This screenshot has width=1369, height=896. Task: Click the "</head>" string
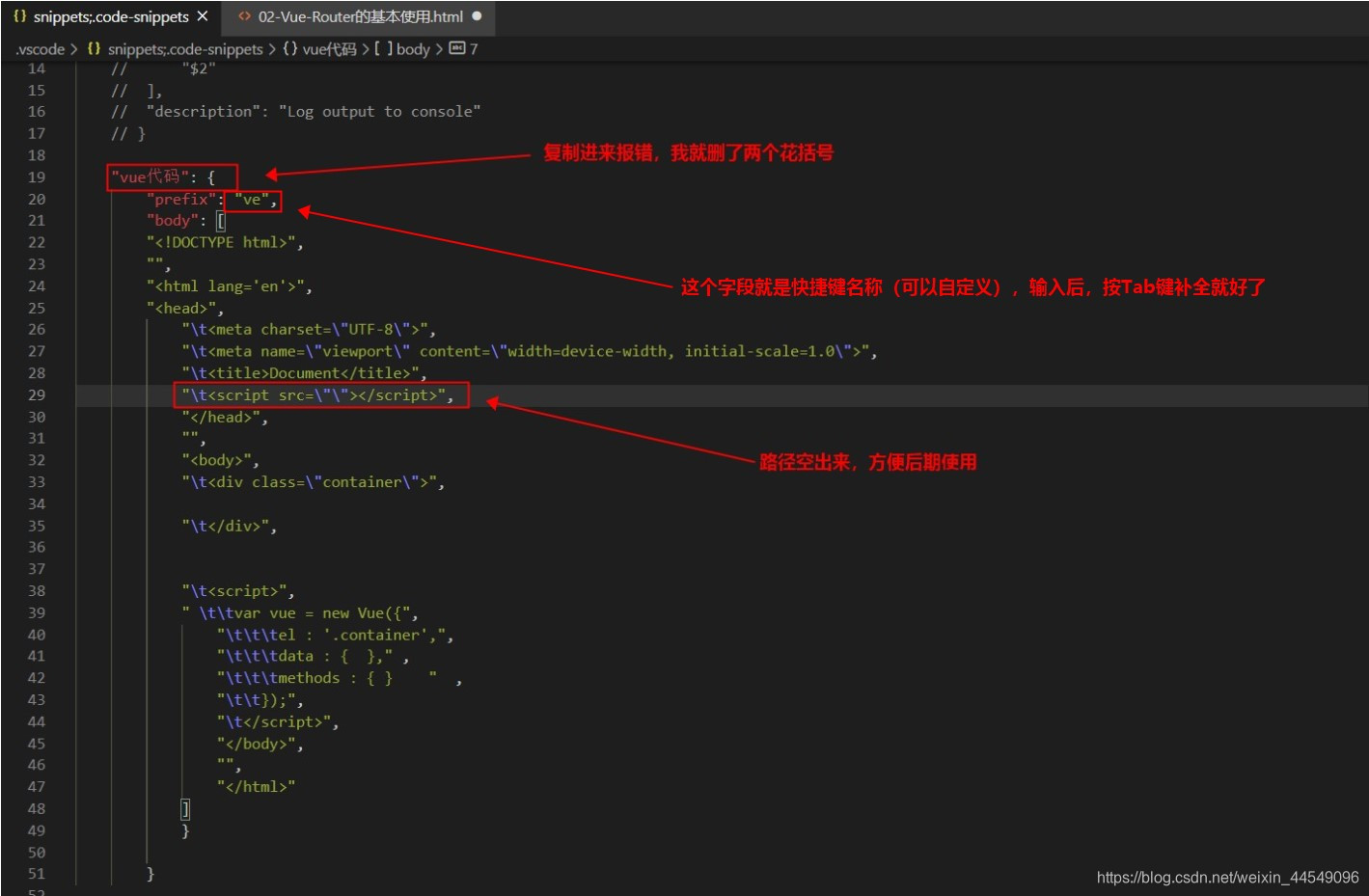221,418
